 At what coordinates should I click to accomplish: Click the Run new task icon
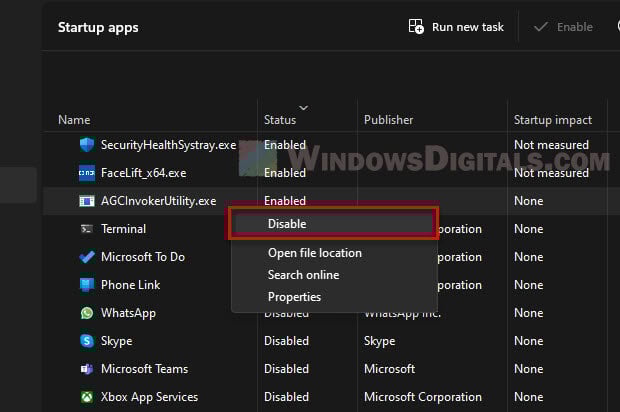click(x=416, y=26)
